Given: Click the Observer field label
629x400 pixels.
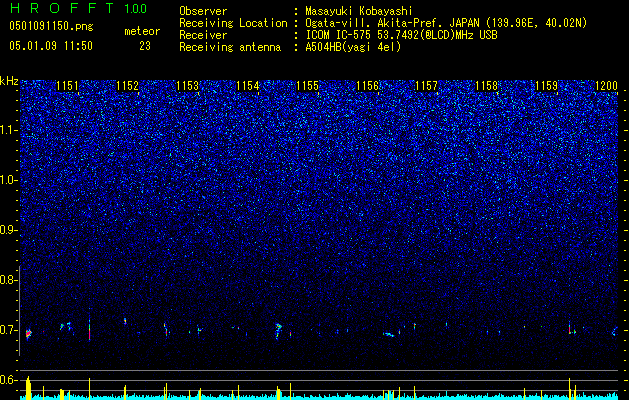Looking at the screenshot, I should pyautogui.click(x=203, y=11).
